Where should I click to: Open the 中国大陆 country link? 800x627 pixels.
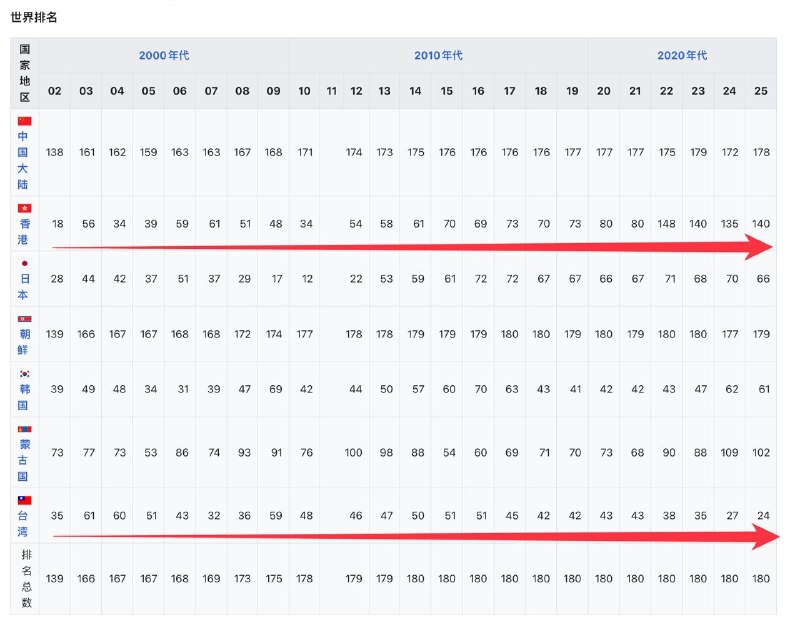[23, 160]
